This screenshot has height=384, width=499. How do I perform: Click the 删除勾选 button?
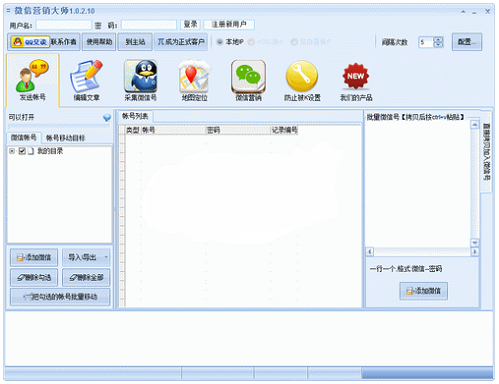(x=34, y=277)
